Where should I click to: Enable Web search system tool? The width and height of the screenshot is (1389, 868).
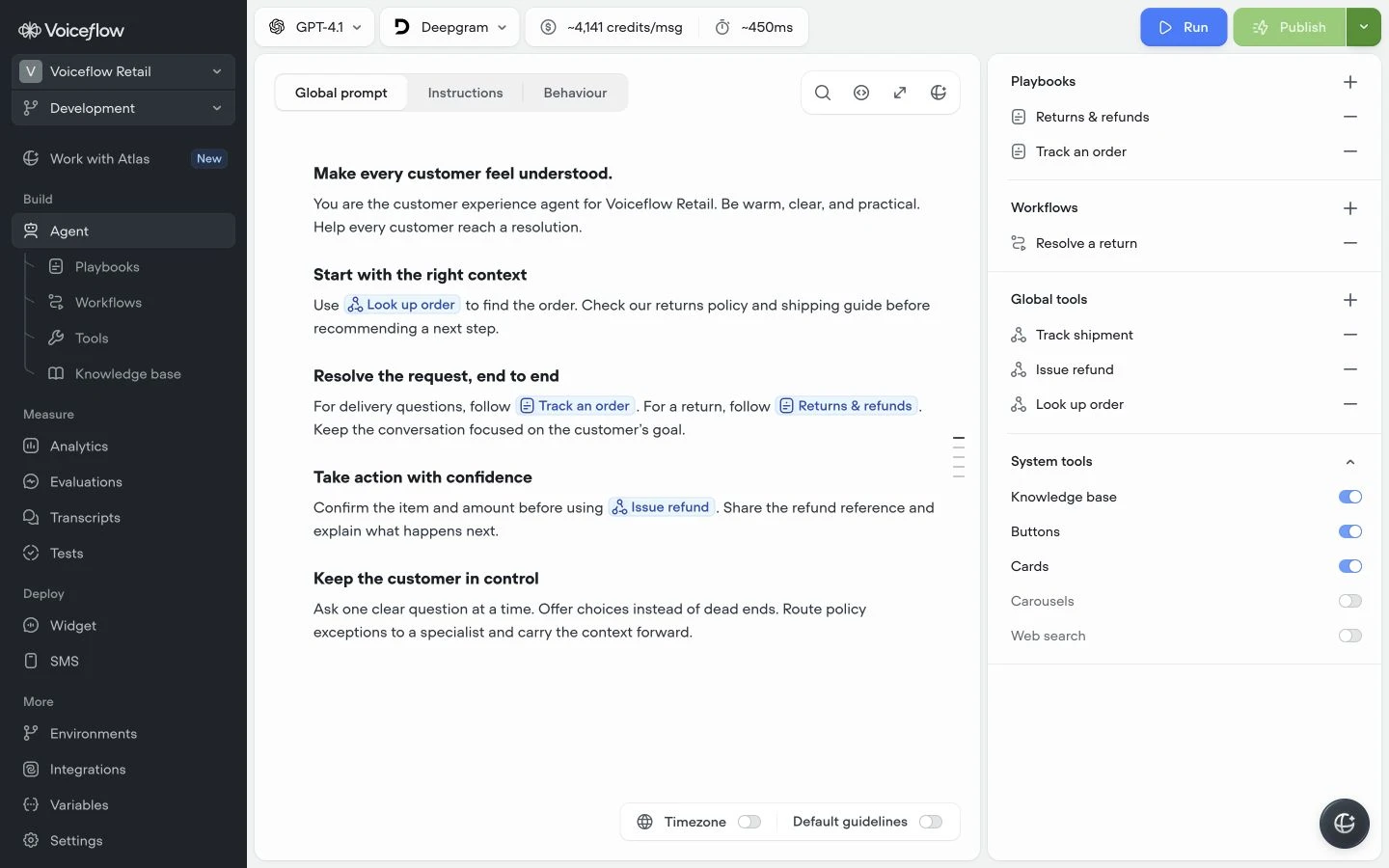(x=1350, y=636)
